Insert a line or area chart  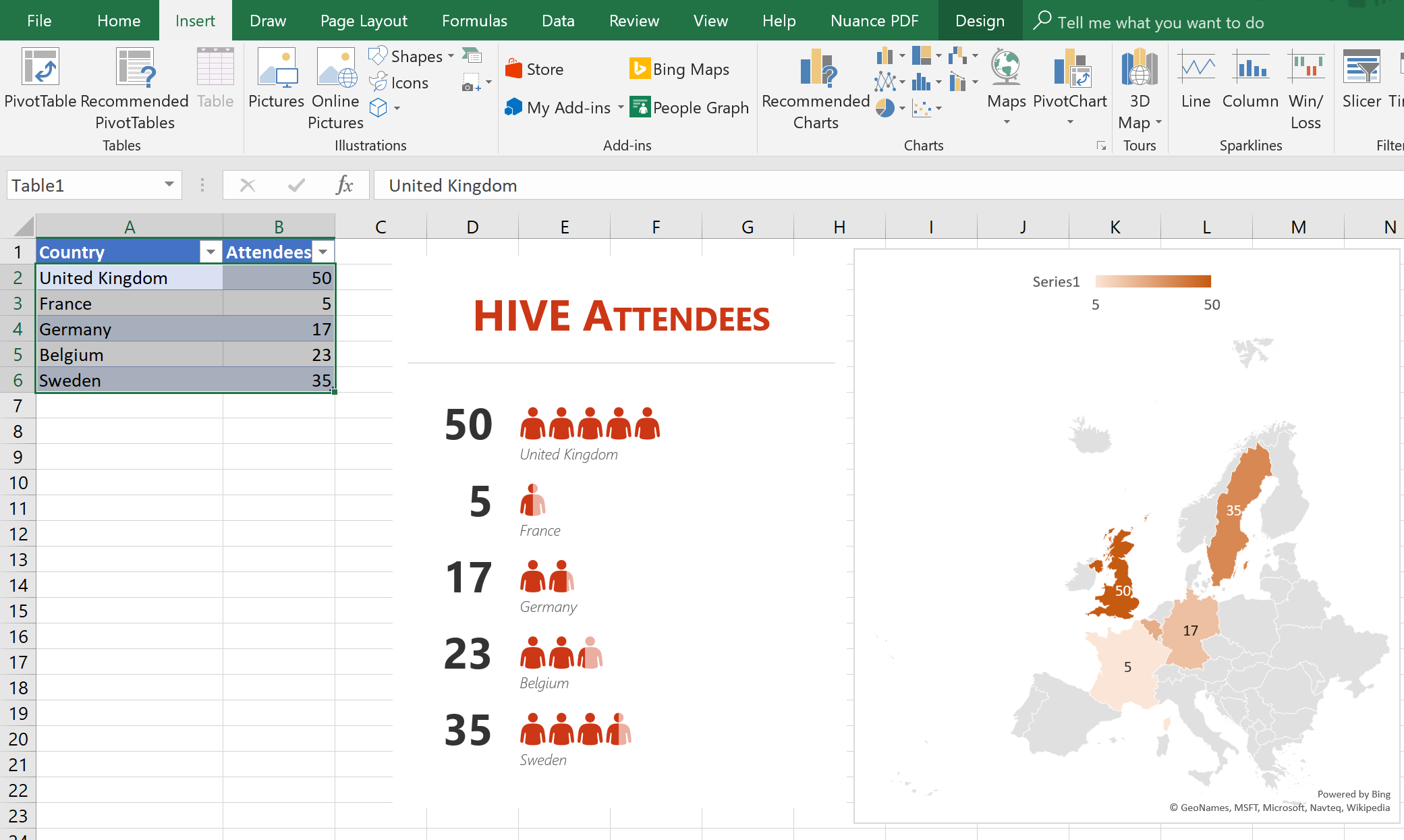click(884, 82)
